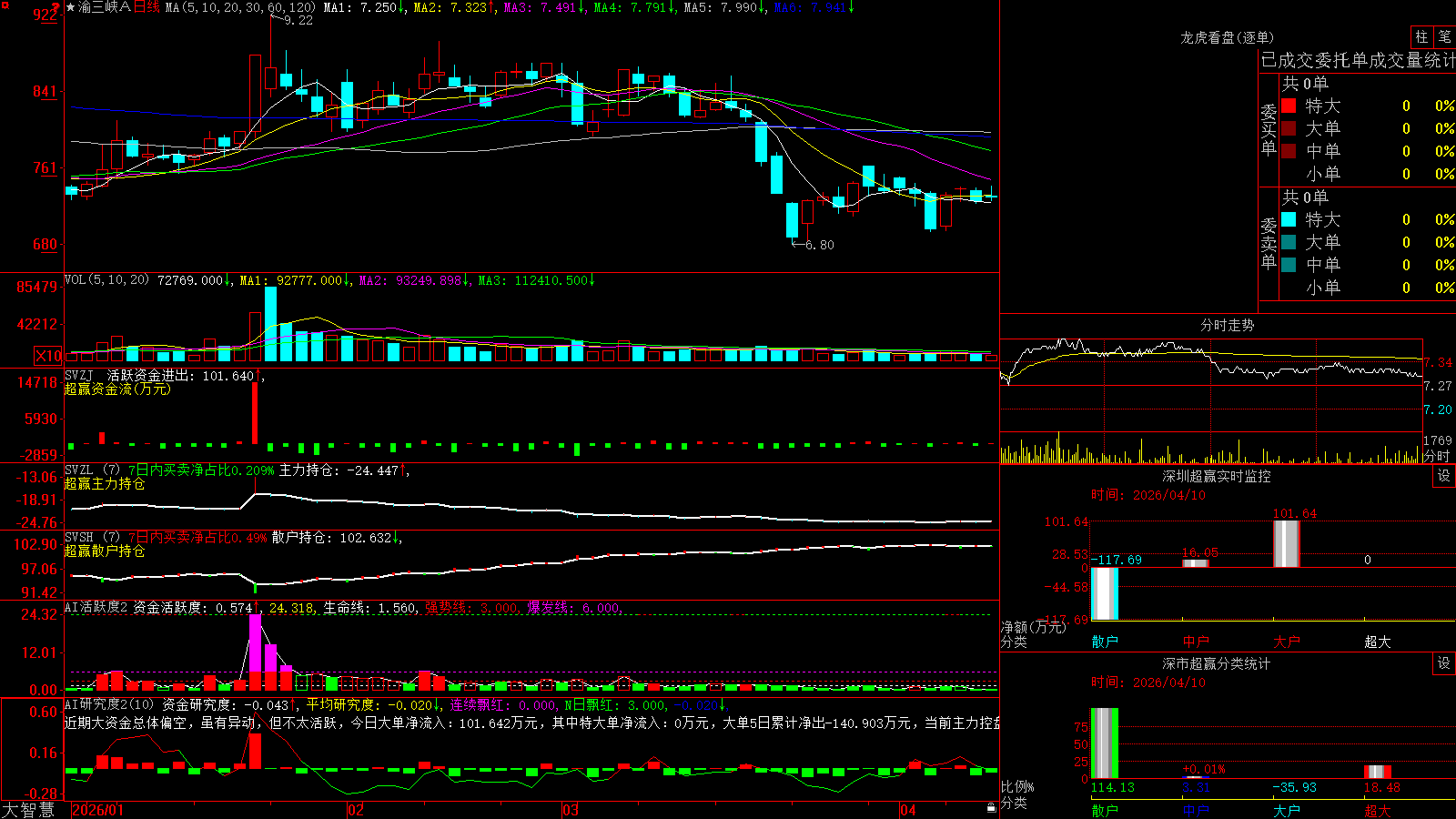Click the X10 volume scale marker
1456x819 pixels.
48,356
